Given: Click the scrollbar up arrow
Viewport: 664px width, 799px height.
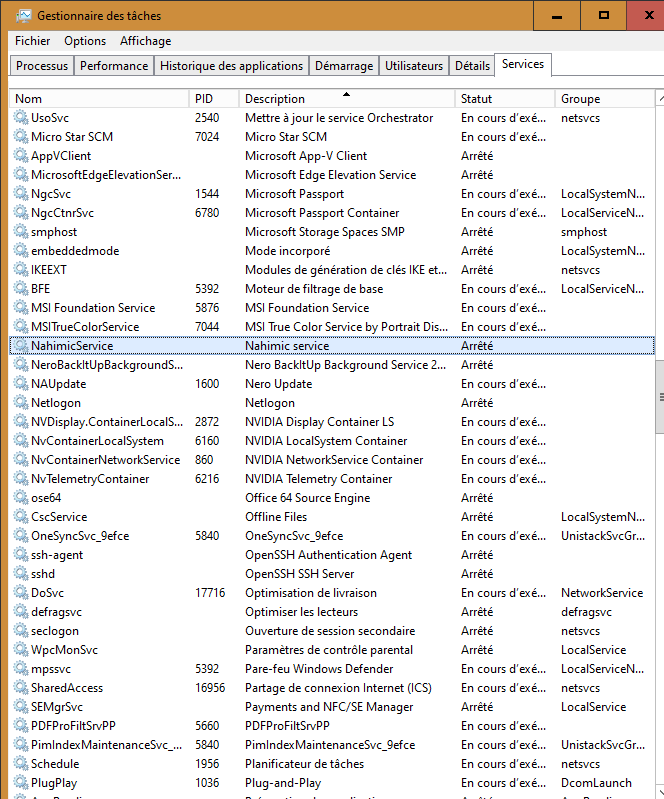Looking at the screenshot, I should (660, 98).
